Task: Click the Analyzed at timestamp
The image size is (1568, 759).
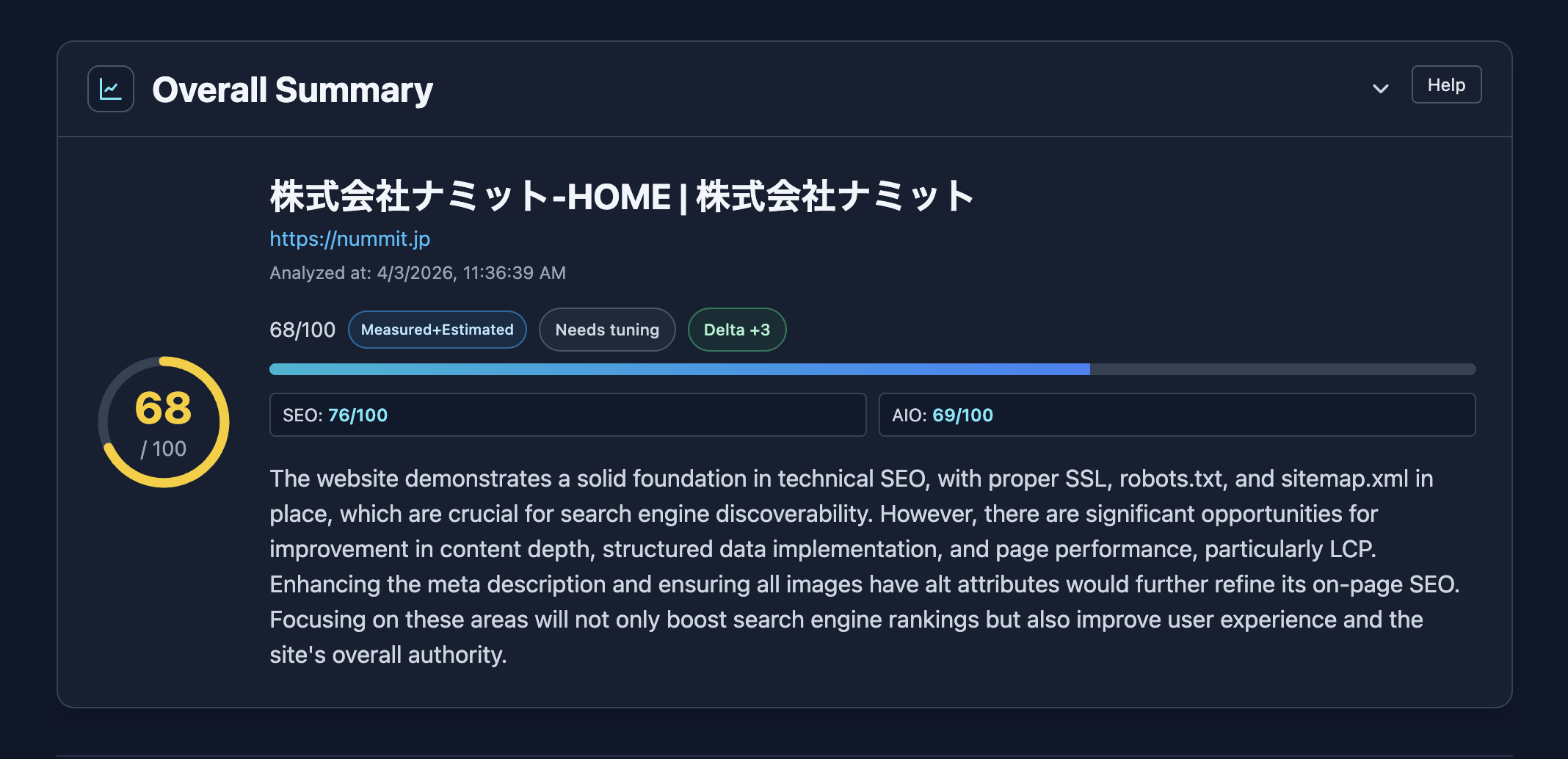Action: (418, 272)
